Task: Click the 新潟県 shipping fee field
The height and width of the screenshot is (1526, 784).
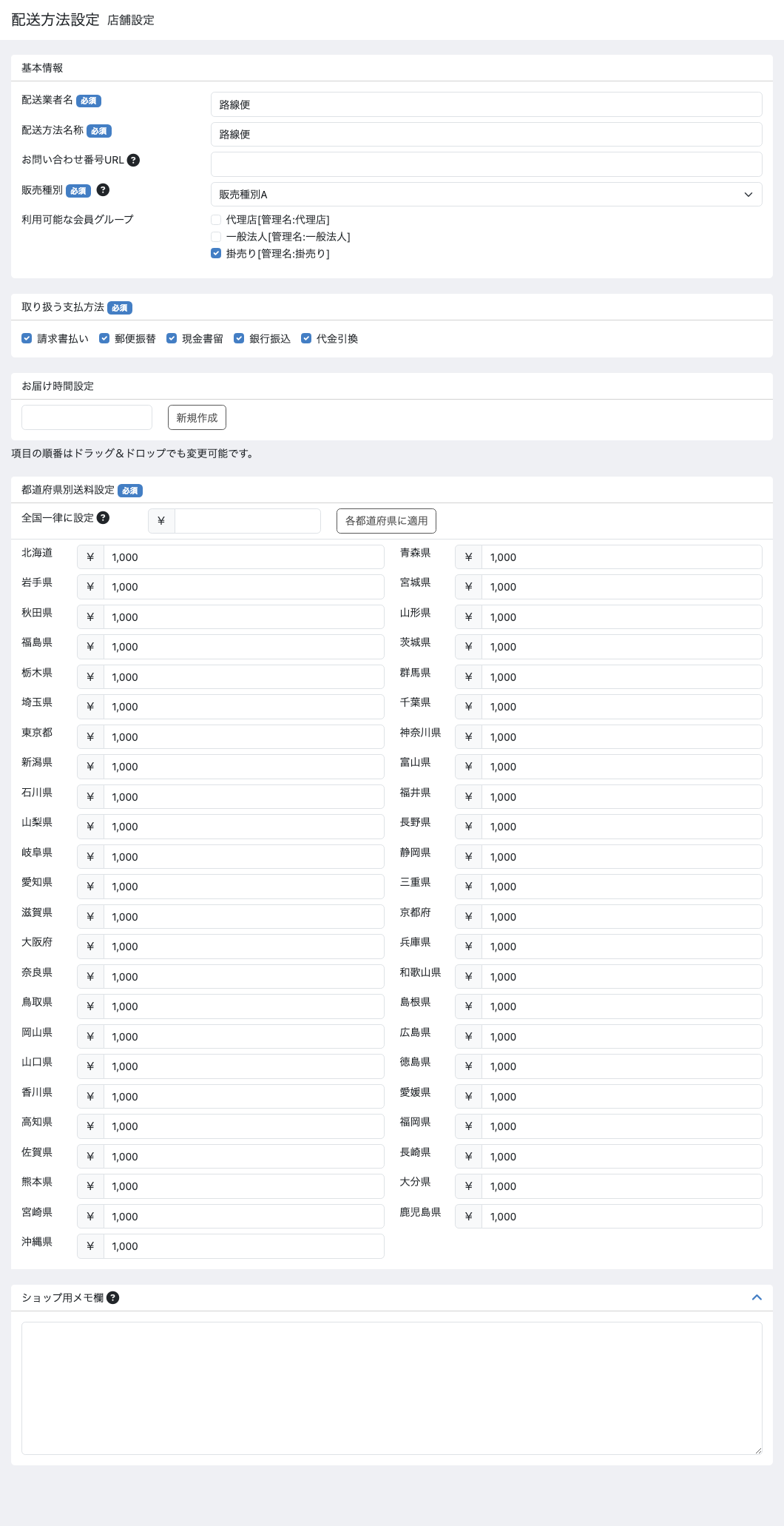Action: [243, 767]
